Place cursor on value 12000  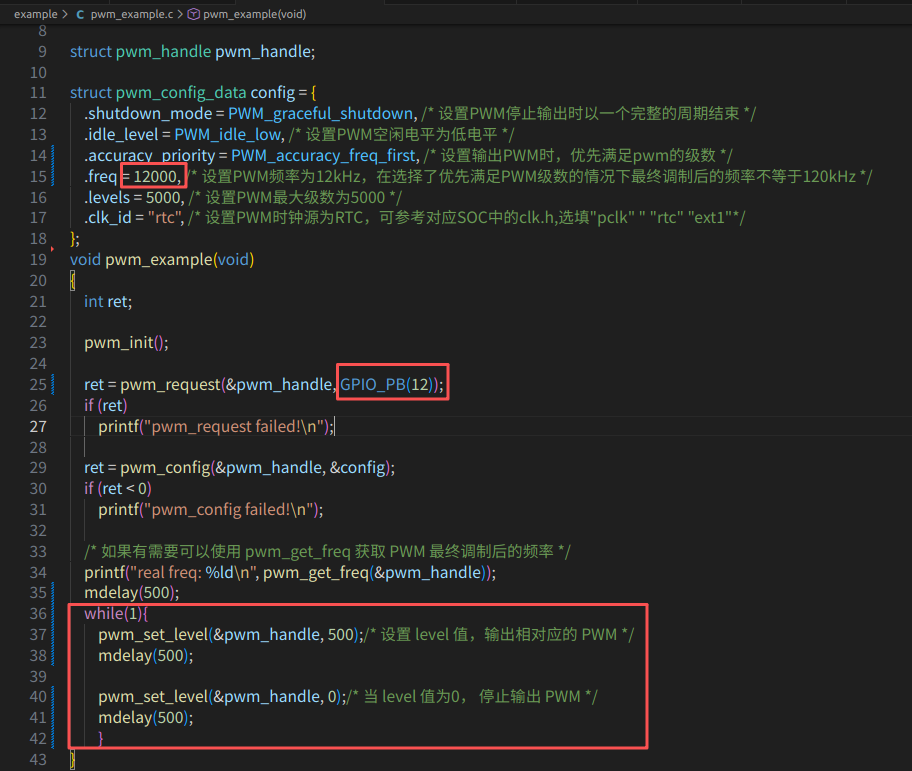click(155, 176)
